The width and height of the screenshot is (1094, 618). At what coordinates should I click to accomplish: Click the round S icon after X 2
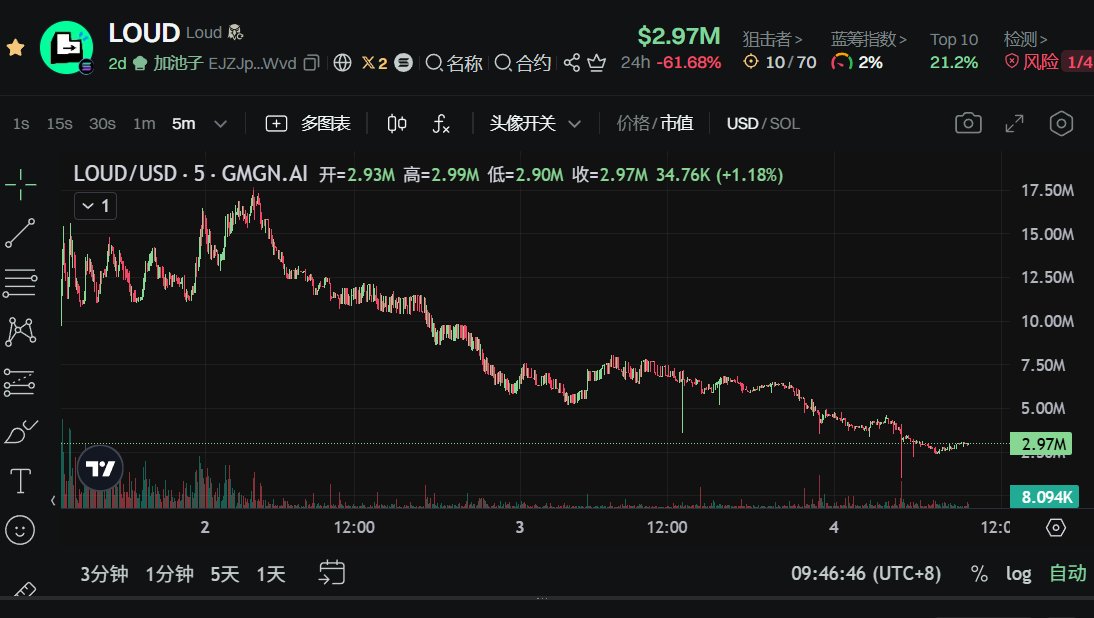(403, 63)
